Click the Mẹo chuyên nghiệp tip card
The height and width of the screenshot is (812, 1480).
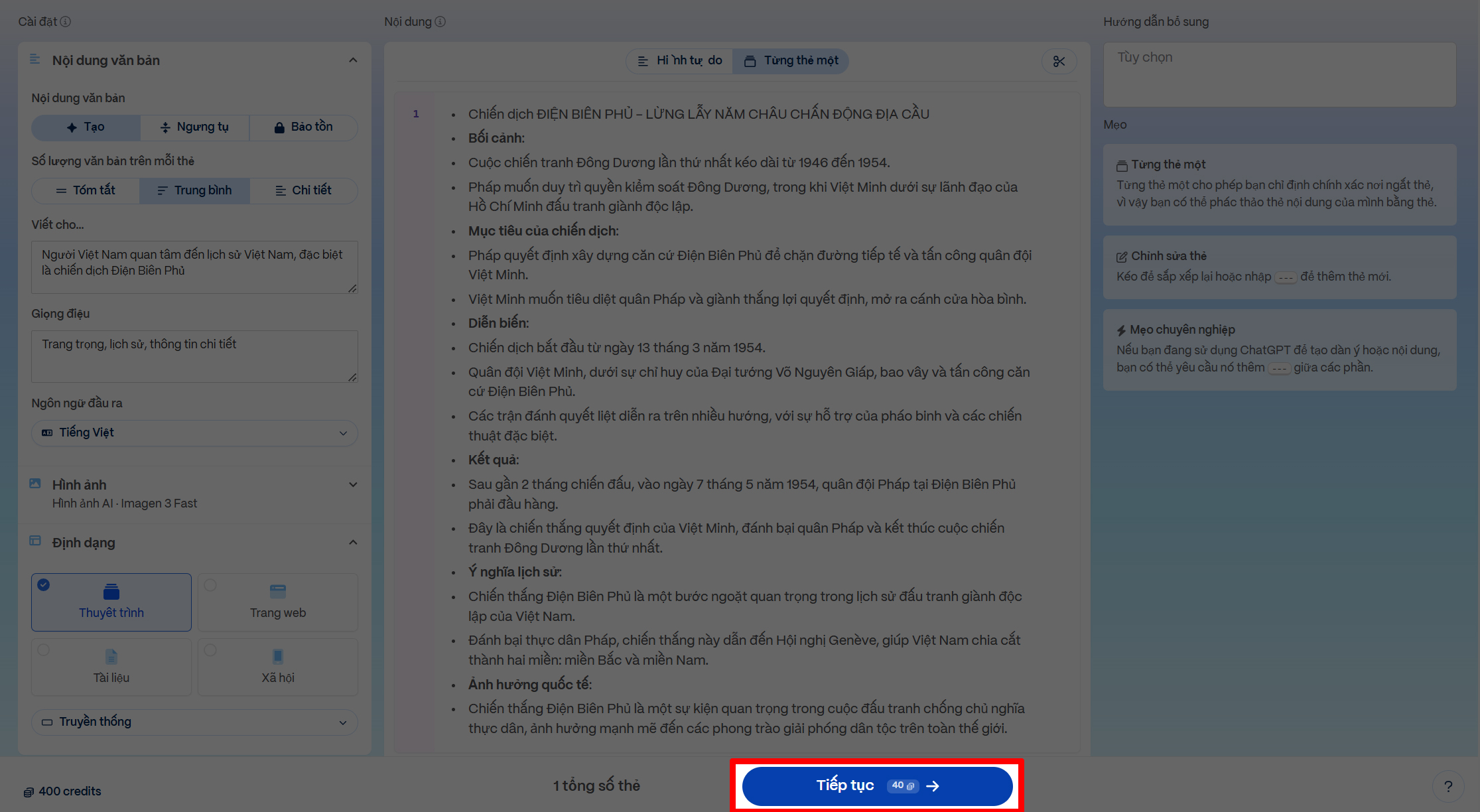1280,350
